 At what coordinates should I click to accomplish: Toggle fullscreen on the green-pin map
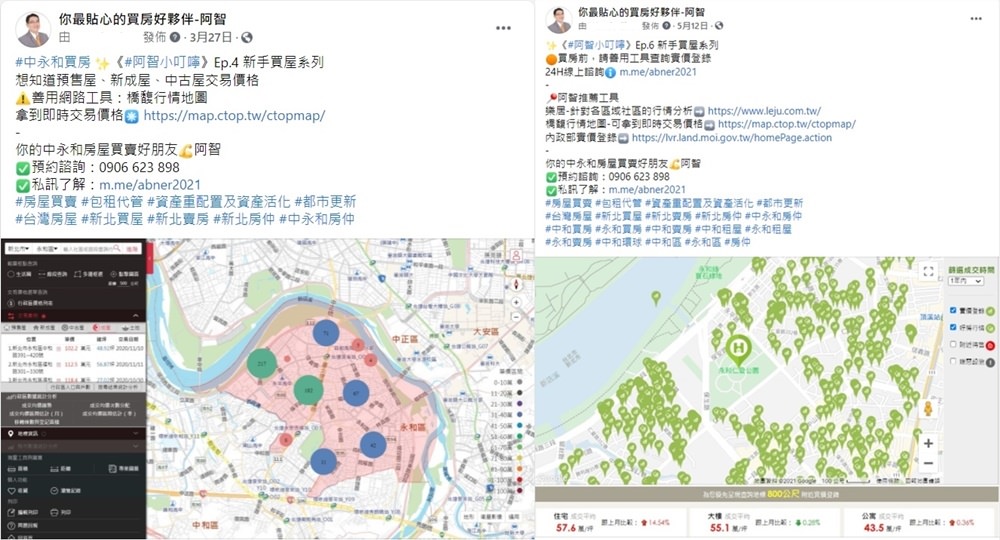929,272
